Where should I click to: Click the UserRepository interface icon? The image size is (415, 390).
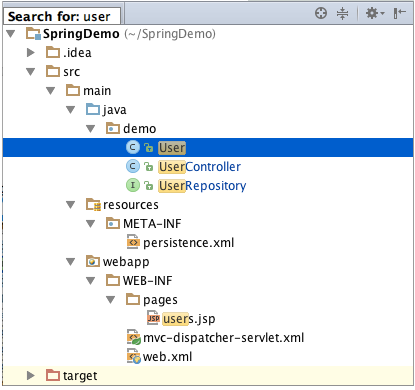(x=133, y=185)
